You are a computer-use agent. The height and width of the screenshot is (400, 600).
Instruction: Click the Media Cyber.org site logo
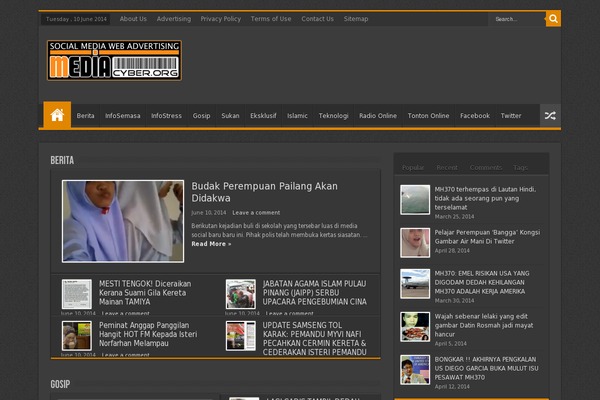coord(114,60)
